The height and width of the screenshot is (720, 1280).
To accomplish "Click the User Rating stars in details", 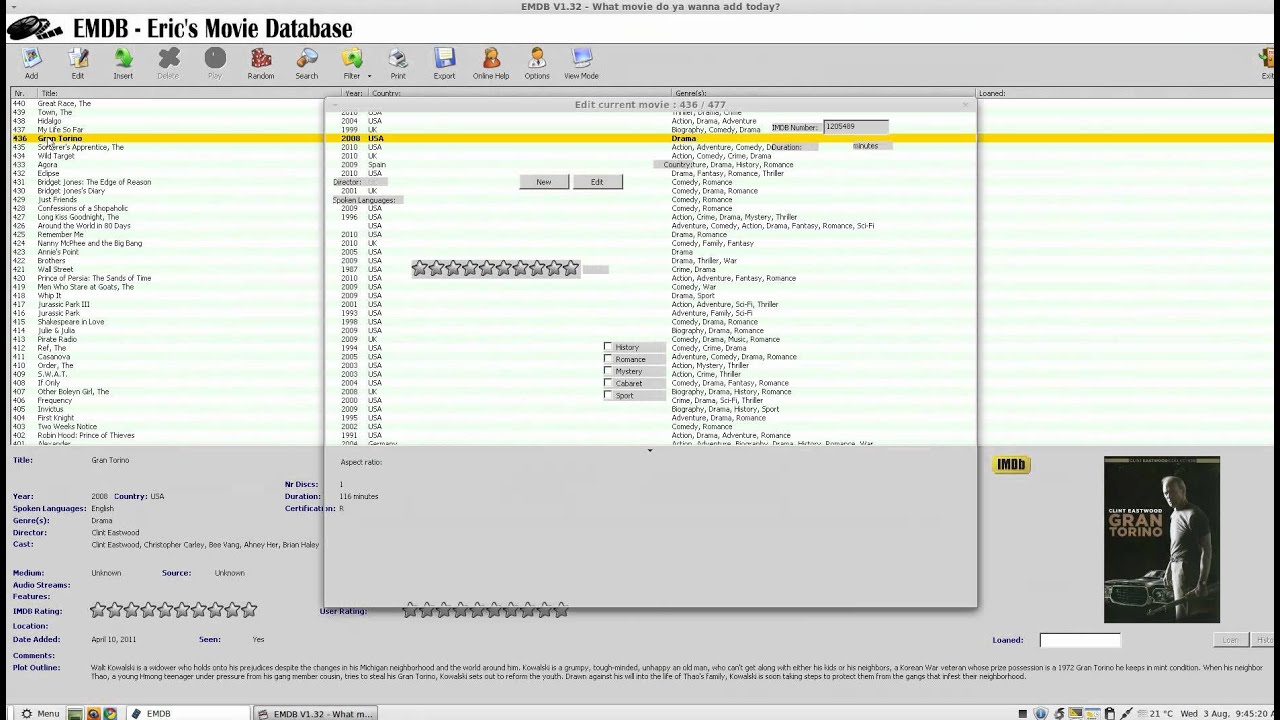I will point(485,609).
